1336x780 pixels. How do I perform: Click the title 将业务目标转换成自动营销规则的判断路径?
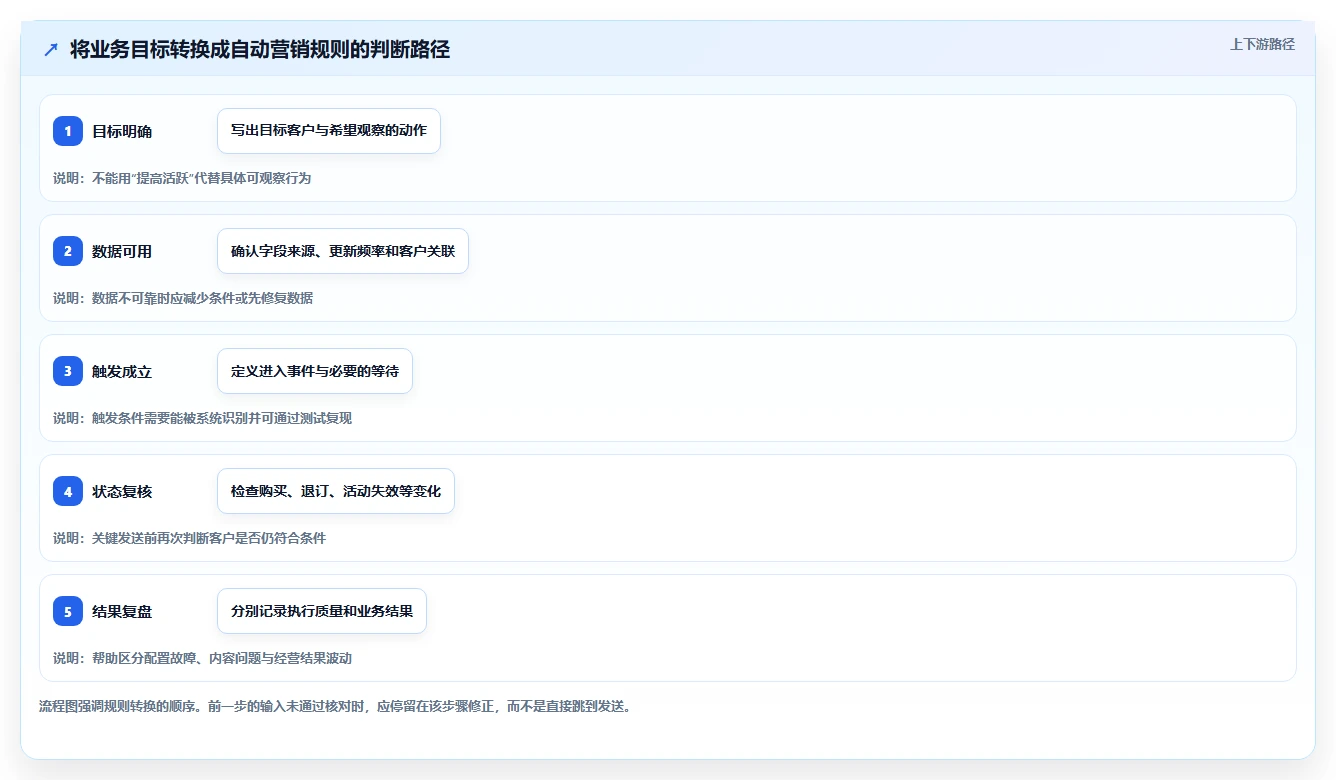(x=260, y=50)
